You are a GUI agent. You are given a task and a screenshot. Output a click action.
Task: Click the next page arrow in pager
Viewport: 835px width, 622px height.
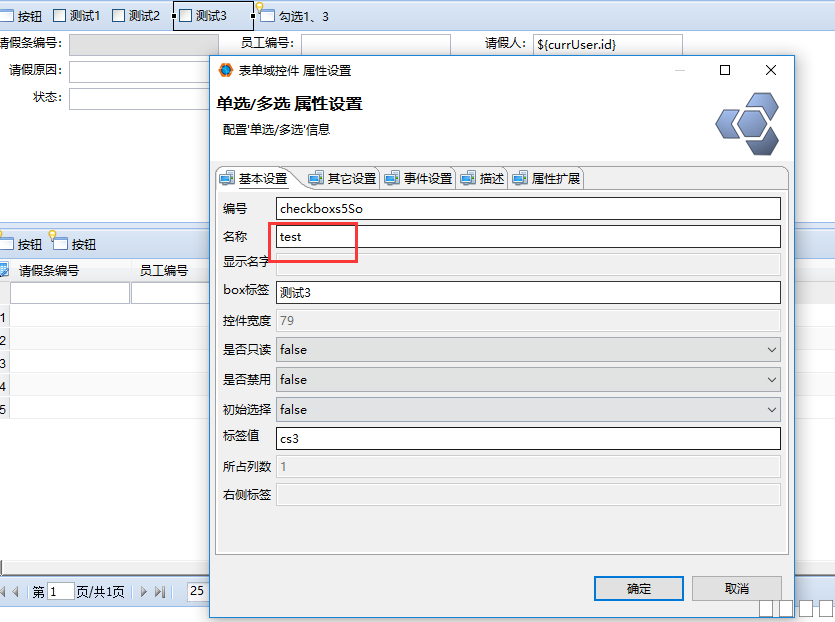point(143,592)
